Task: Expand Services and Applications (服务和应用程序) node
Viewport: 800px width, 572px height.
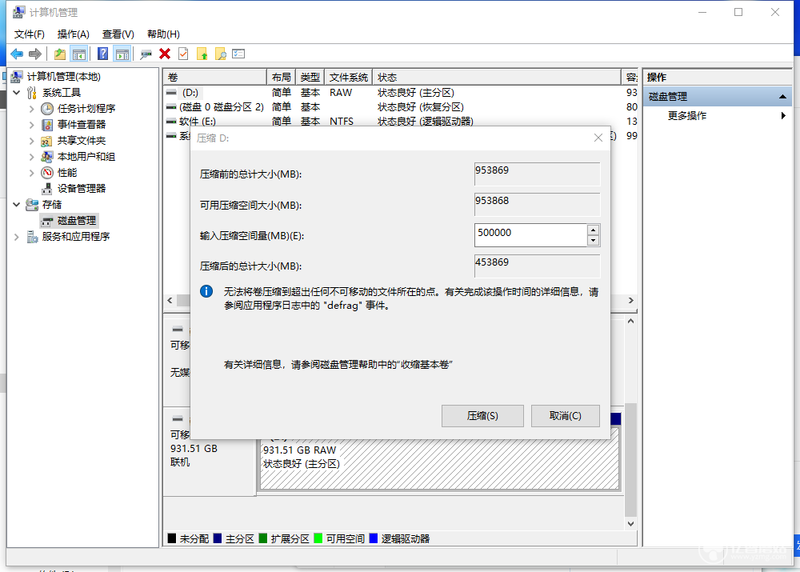Action: coord(16,237)
